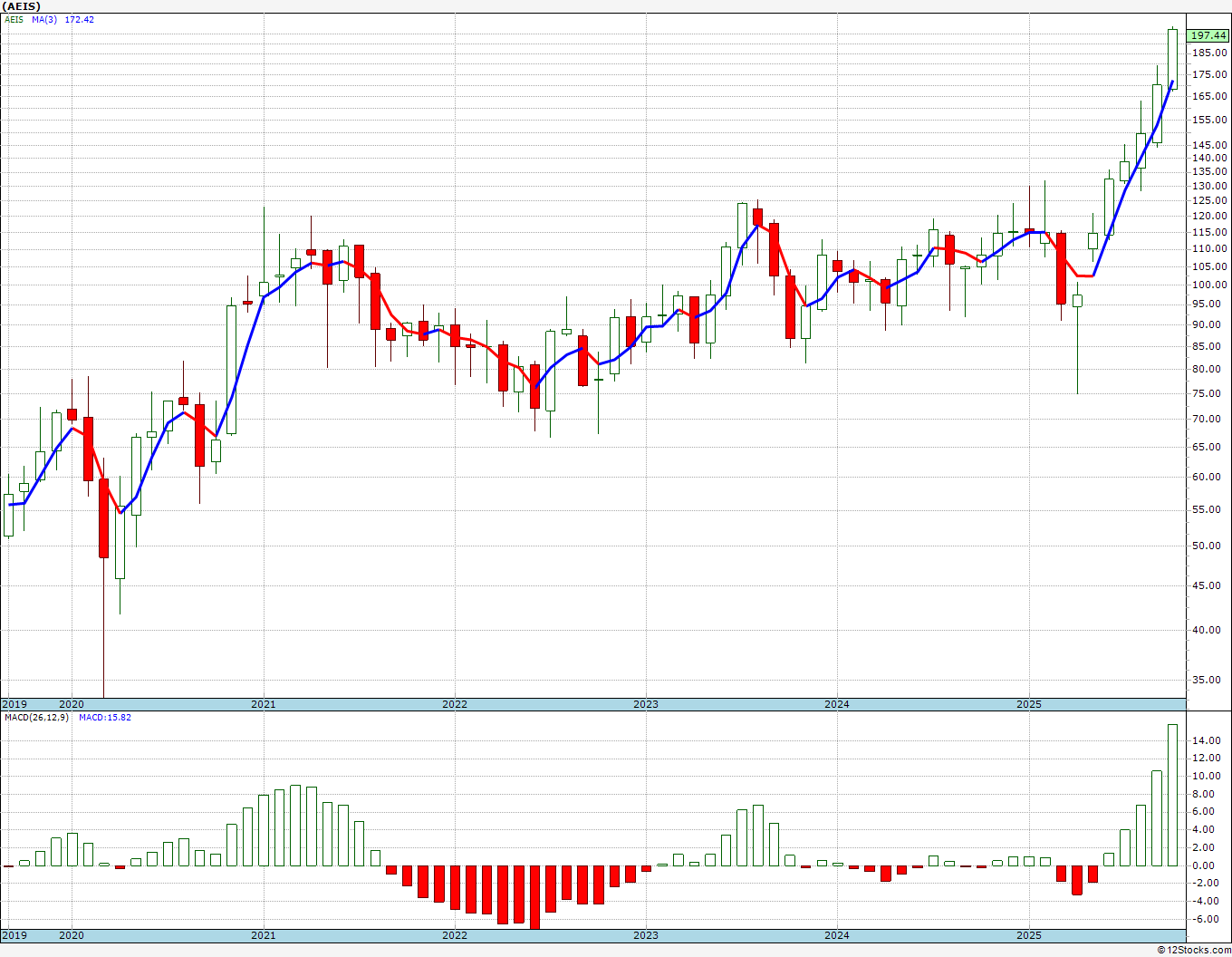
Task: Select 100.00 on the price axis
Action: click(1208, 285)
